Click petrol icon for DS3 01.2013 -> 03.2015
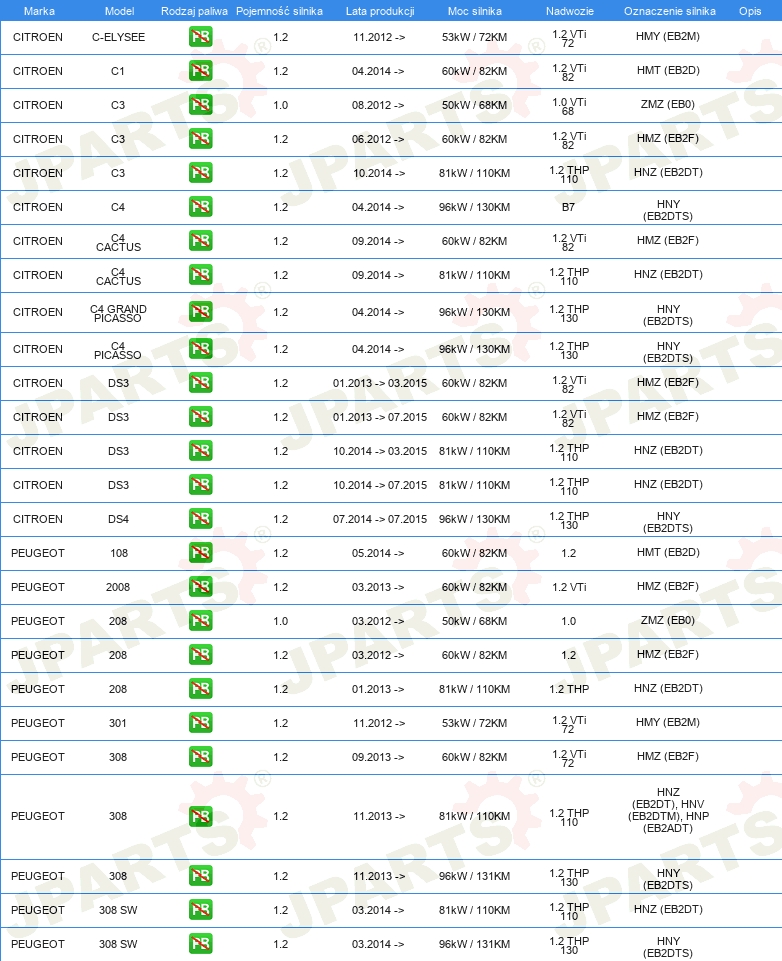Screen dimensions: 782x961 pyautogui.click(x=200, y=383)
